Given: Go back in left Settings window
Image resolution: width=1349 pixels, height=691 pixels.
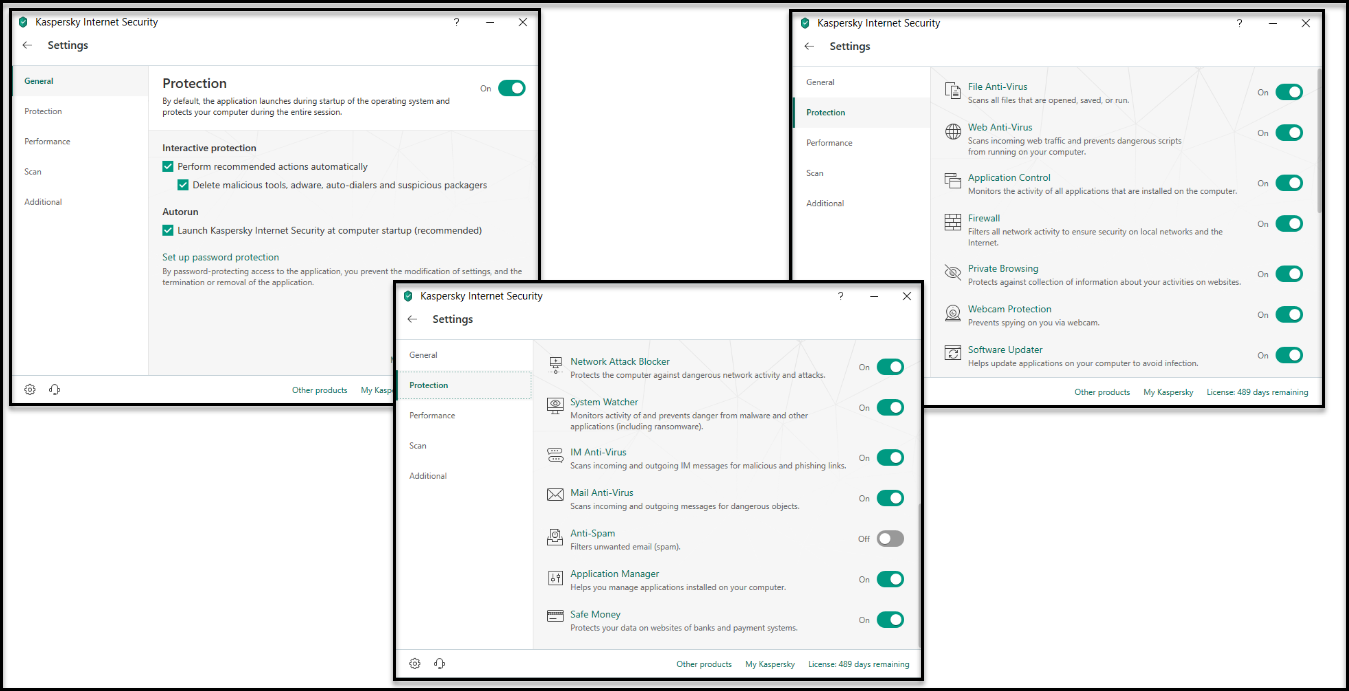Looking at the screenshot, I should [27, 45].
